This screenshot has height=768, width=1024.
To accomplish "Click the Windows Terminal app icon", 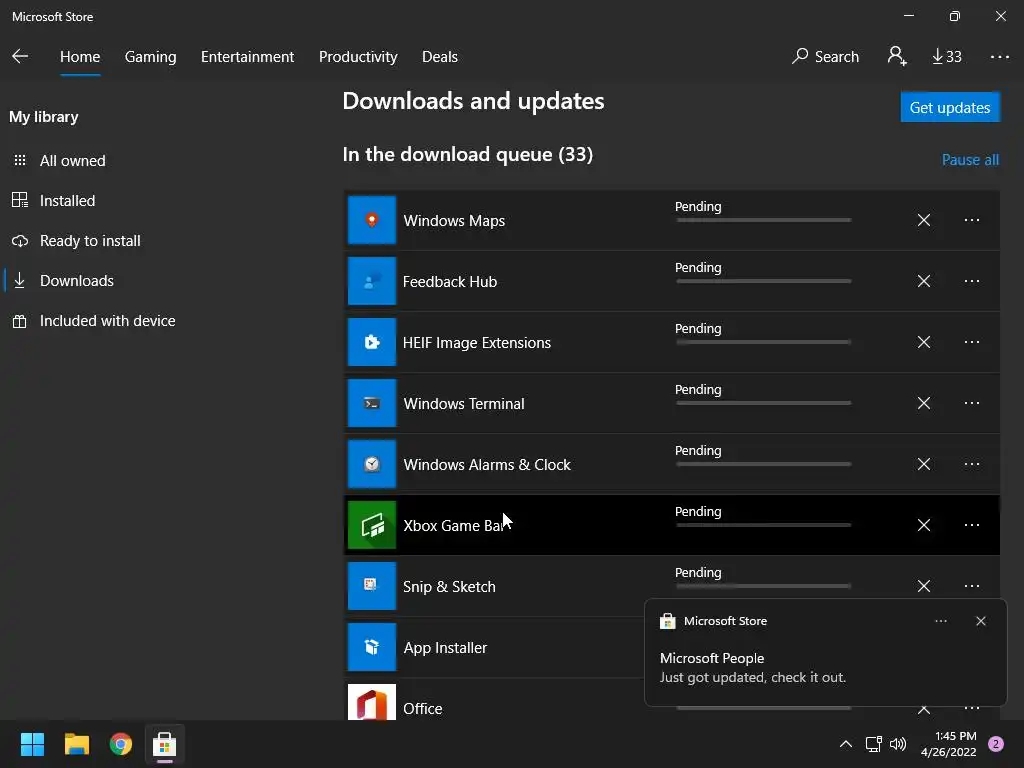I will click(x=372, y=403).
